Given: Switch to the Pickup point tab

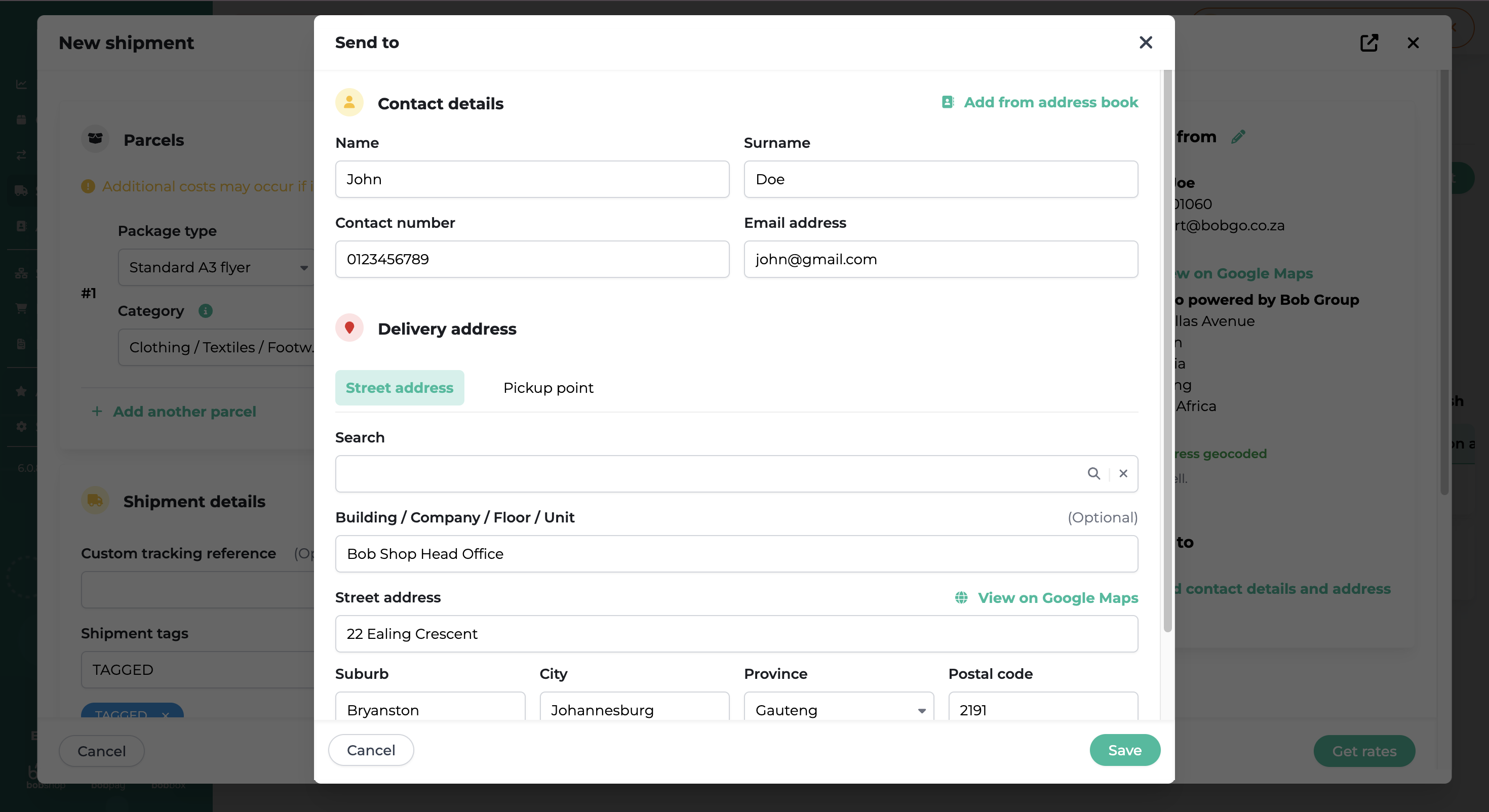Looking at the screenshot, I should point(548,388).
